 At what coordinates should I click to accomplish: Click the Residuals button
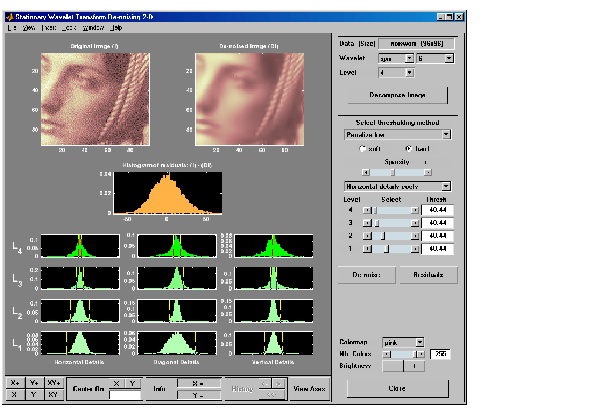point(429,275)
